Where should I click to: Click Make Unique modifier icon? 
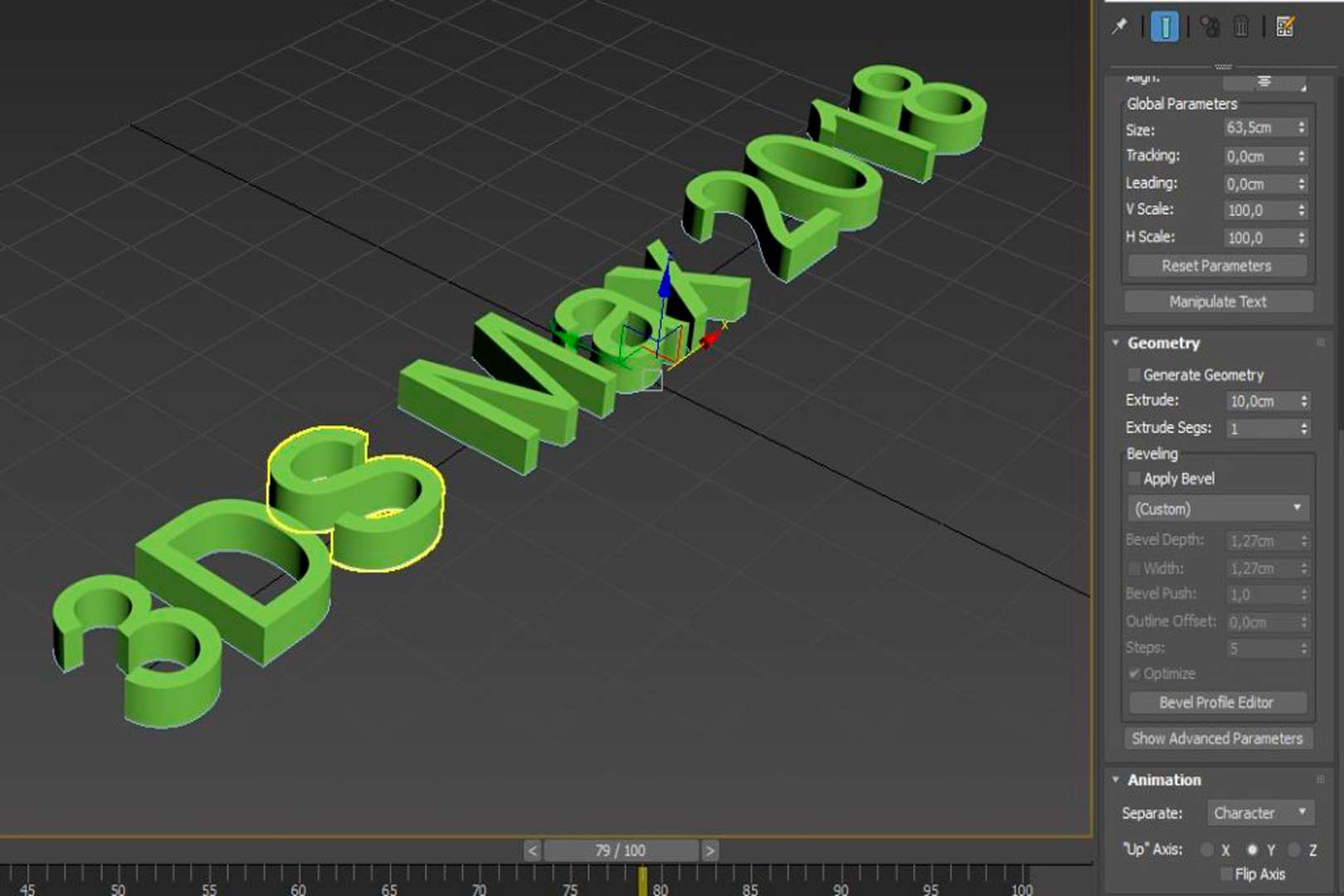(x=1210, y=27)
